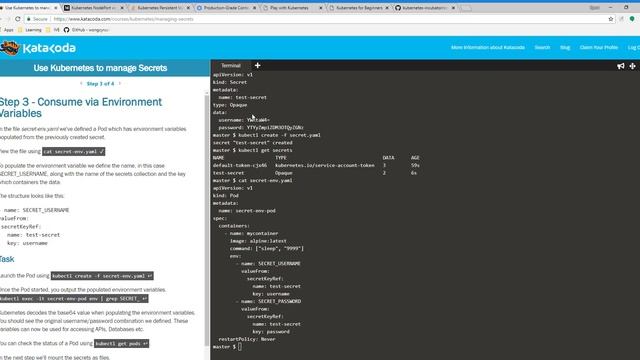Close the Kubernetes NodePort tab
This screenshot has width=640, height=360.
122,8
